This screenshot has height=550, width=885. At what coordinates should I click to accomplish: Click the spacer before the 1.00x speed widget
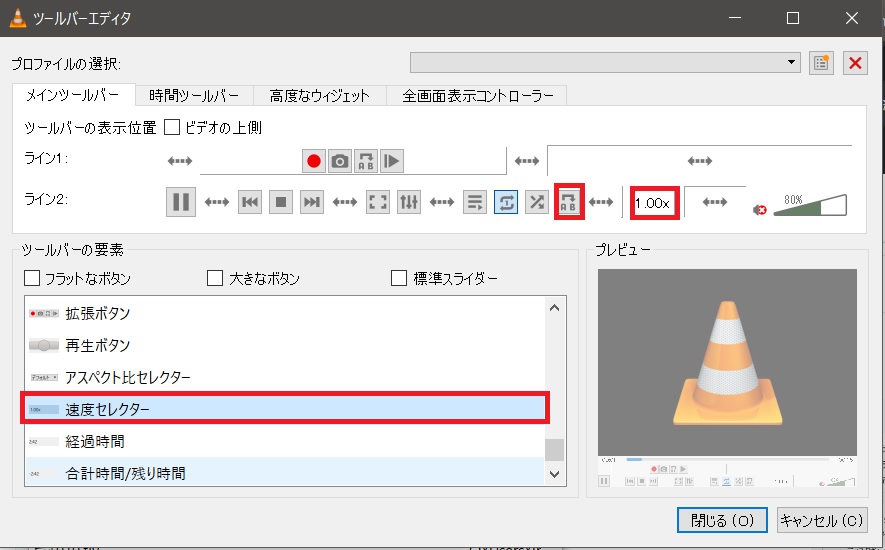pos(601,202)
